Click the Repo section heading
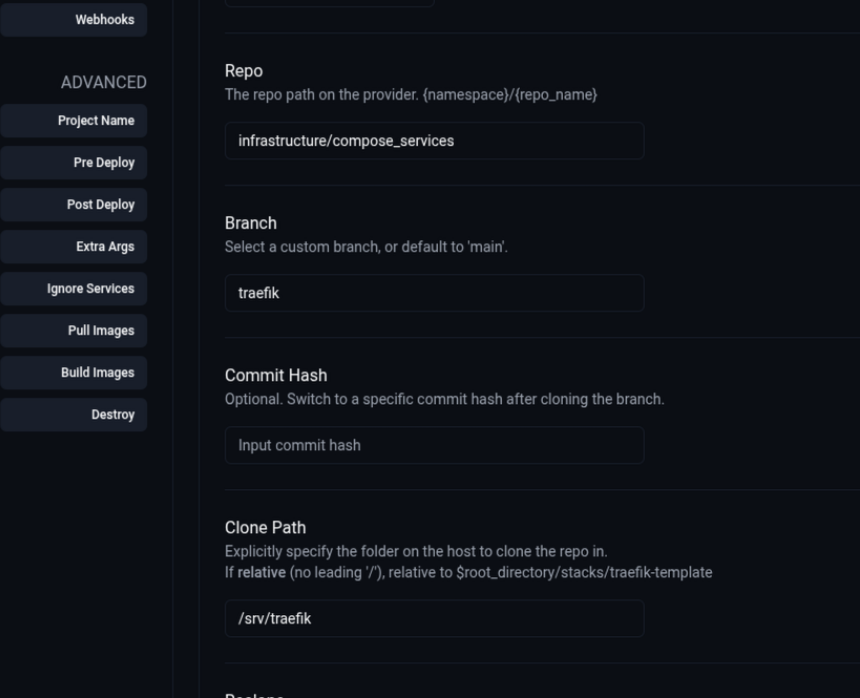Screen dimensions: 860x698 (243, 71)
